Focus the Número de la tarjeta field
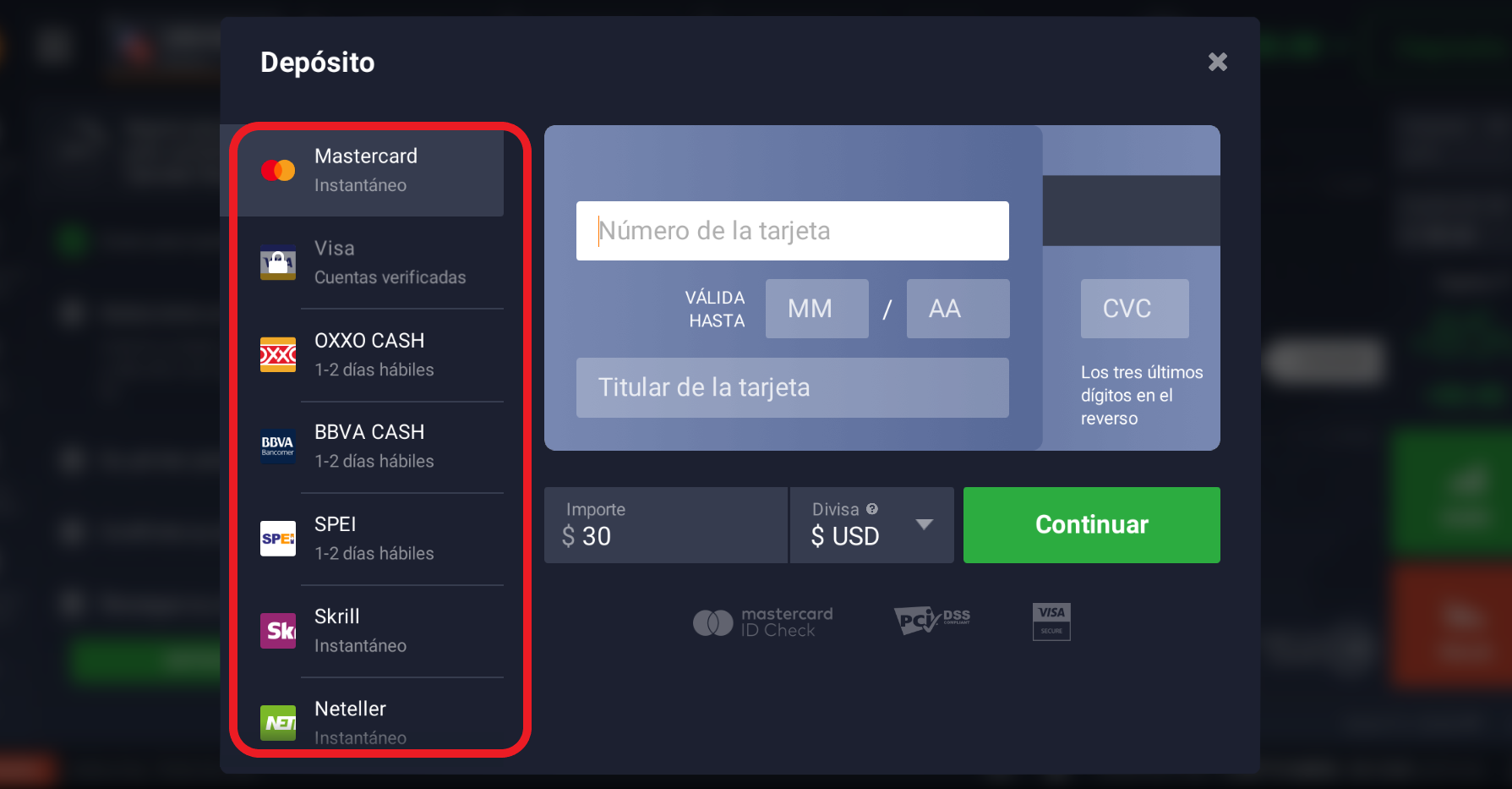 [x=793, y=231]
